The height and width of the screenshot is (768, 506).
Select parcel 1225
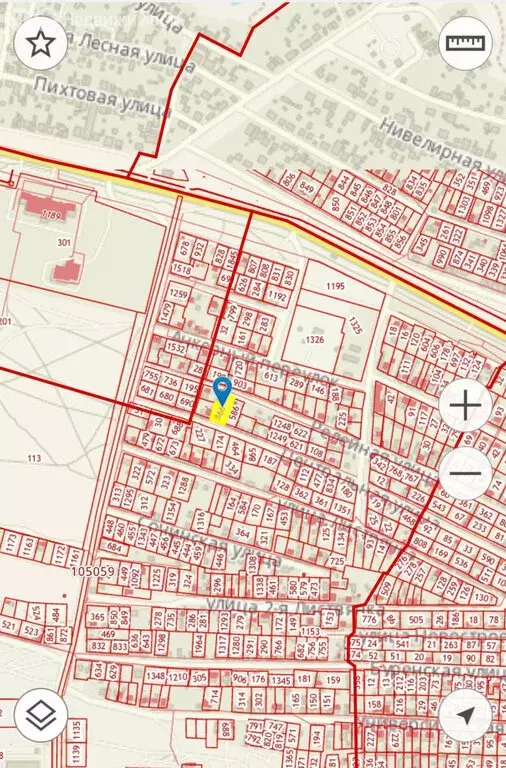coord(156,578)
